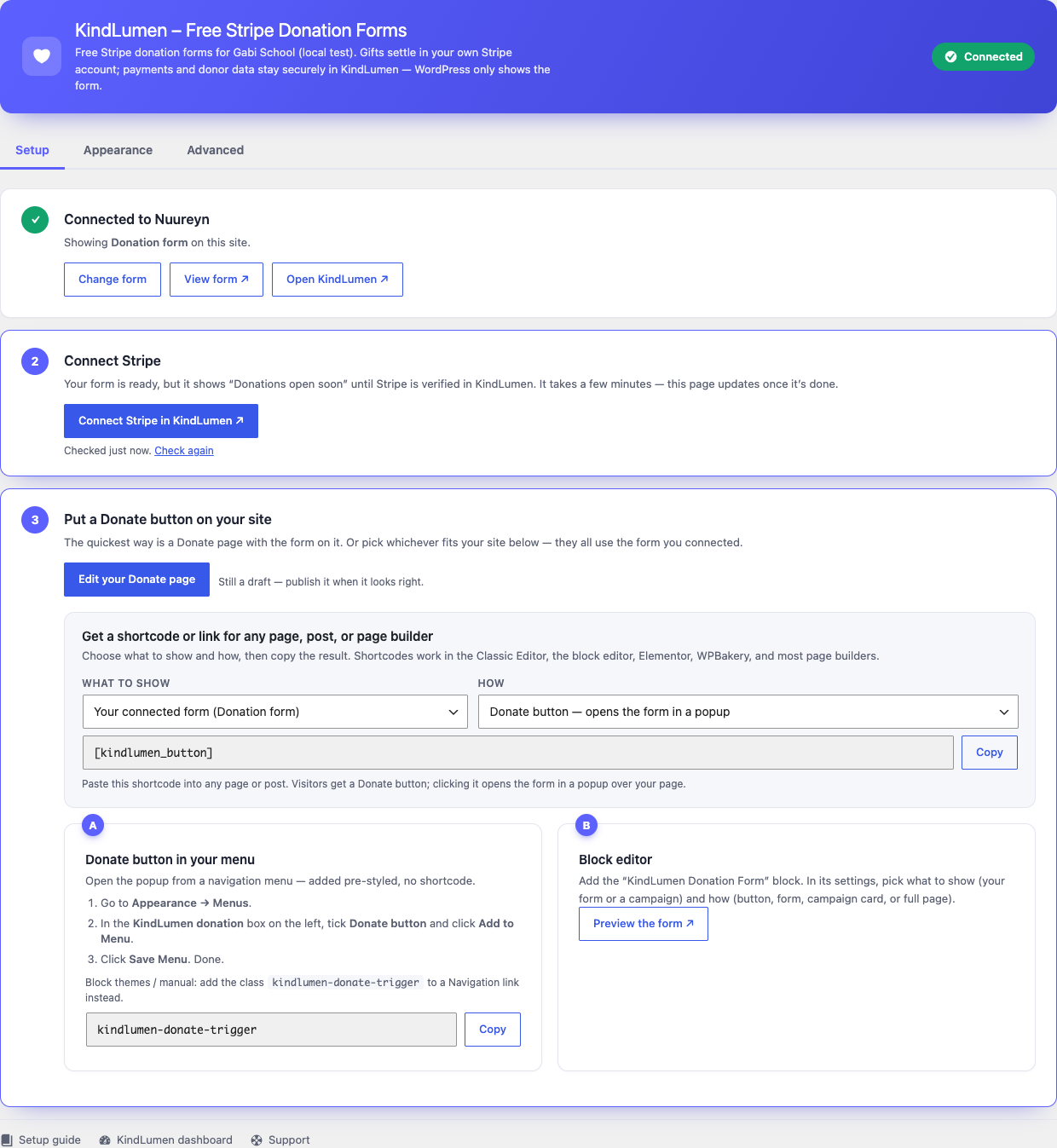Click the Connected to Nuureyn heading
Viewport: 1057px width, 1148px height.
[x=136, y=220]
